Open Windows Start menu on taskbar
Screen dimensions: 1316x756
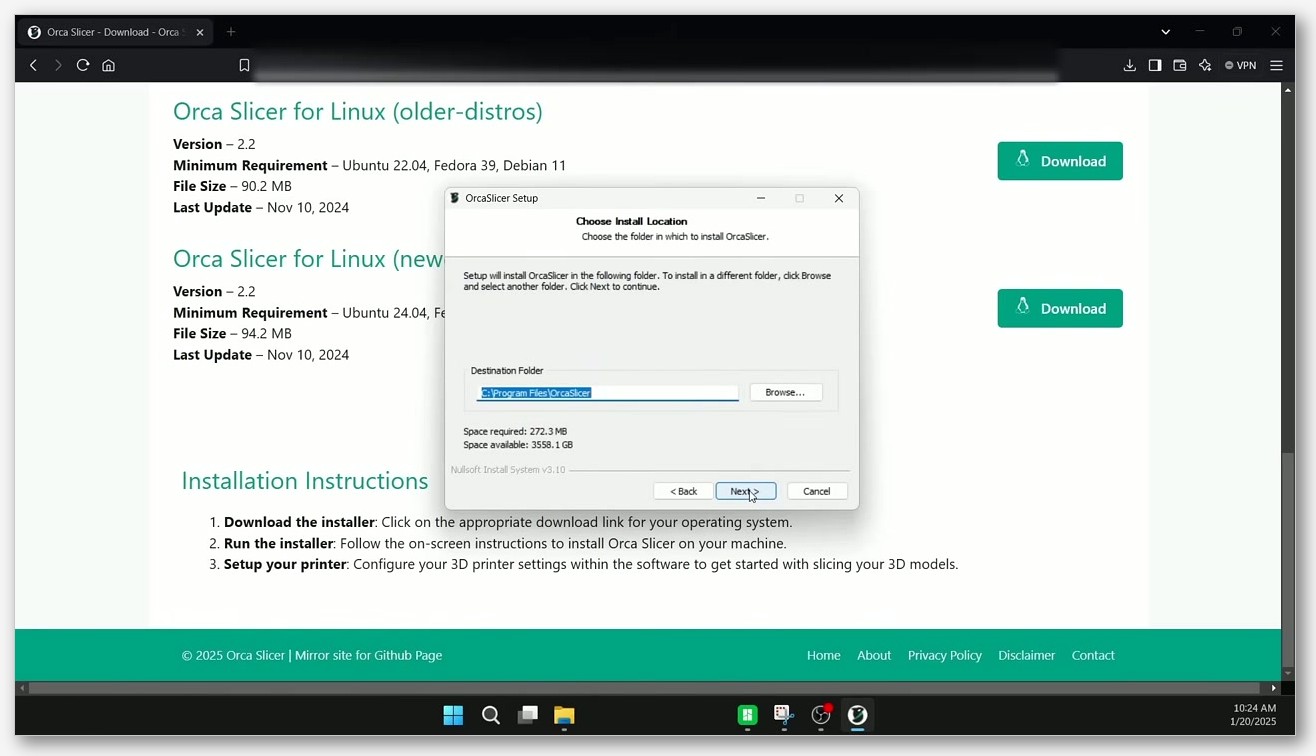click(x=453, y=715)
